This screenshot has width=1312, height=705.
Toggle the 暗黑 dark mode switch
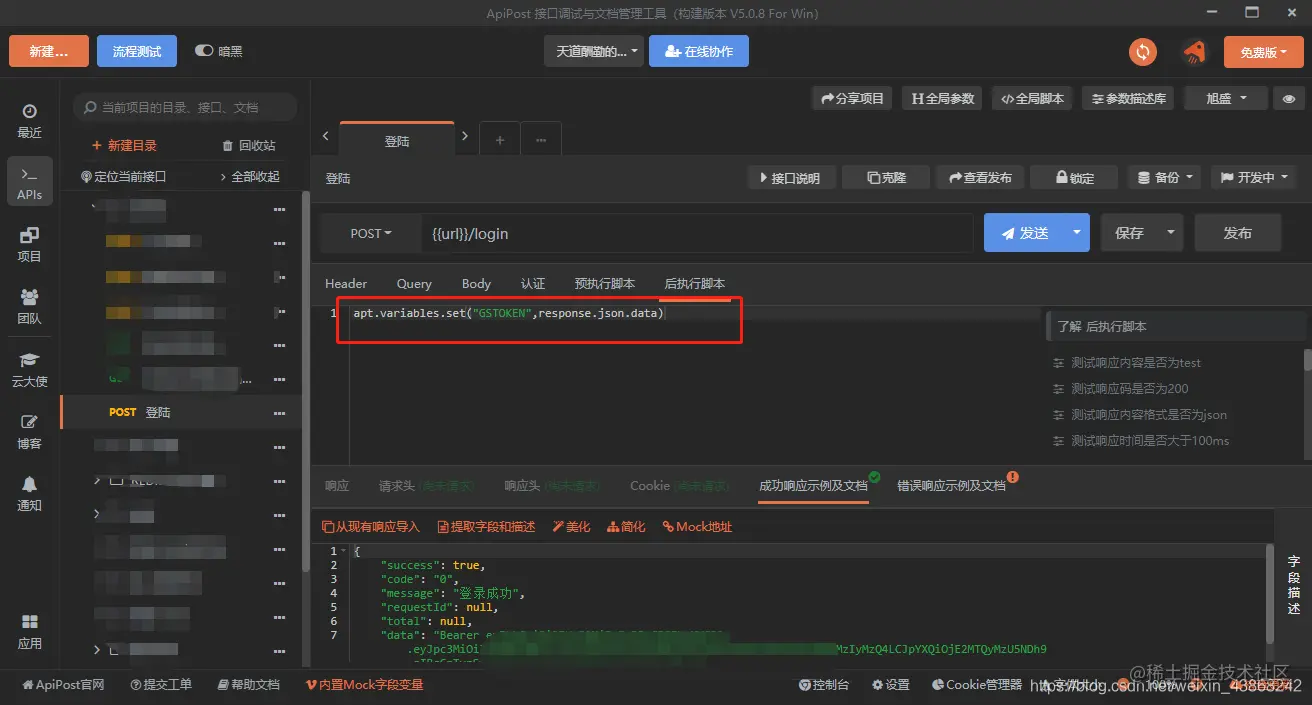tap(204, 51)
